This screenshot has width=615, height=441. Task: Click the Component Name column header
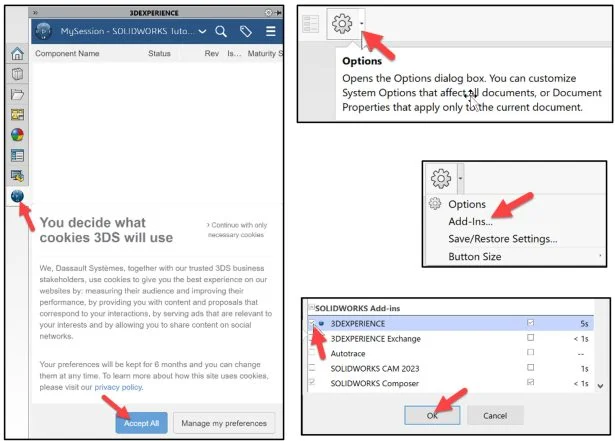coord(67,53)
